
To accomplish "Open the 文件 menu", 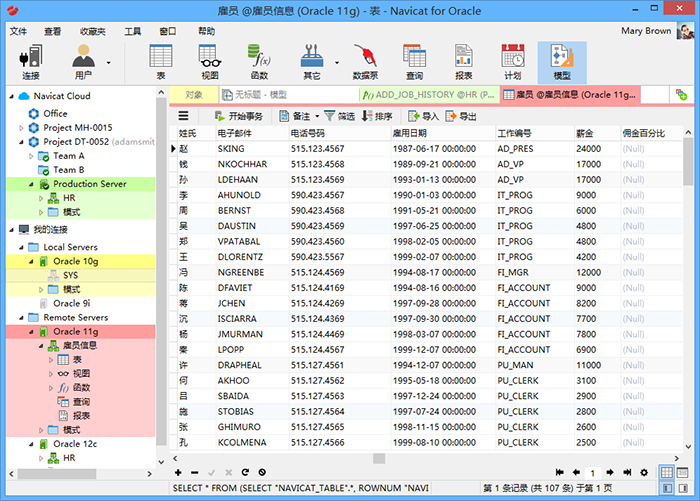I will pyautogui.click(x=18, y=31).
